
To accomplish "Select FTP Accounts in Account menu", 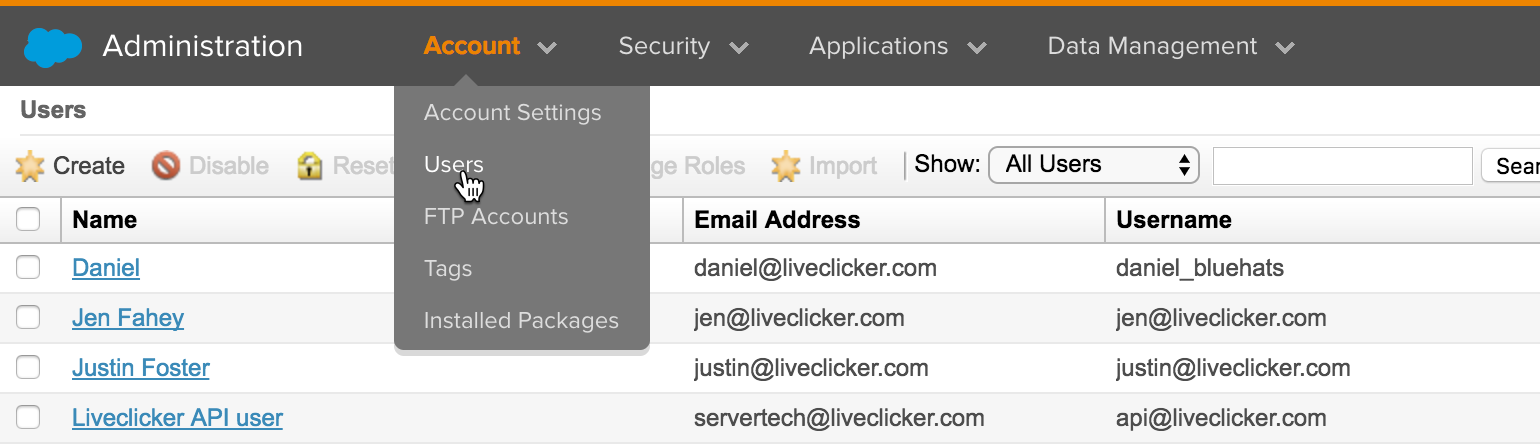I will point(495,217).
